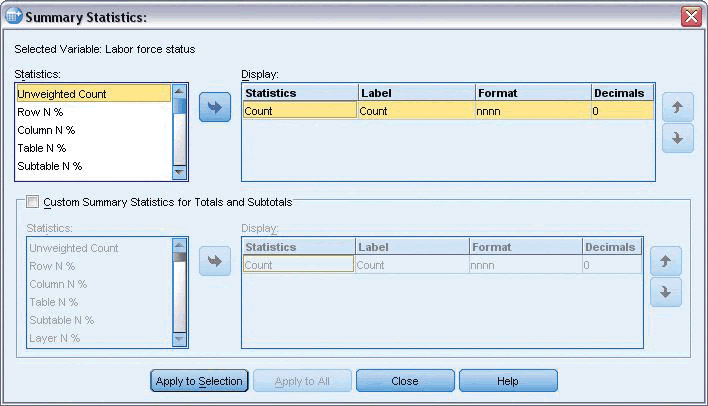Click the disabled arrow in Custom Summary section
Screen dimensions: 708x406
(213, 262)
